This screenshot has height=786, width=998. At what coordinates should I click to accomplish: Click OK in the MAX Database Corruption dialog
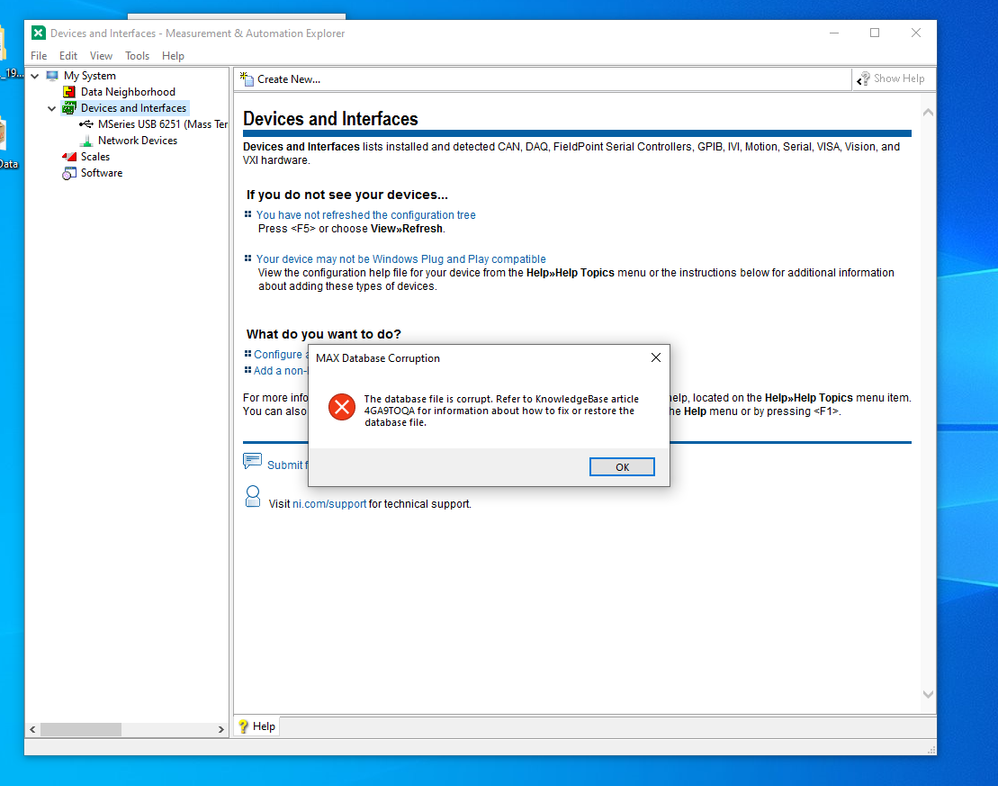click(x=622, y=467)
